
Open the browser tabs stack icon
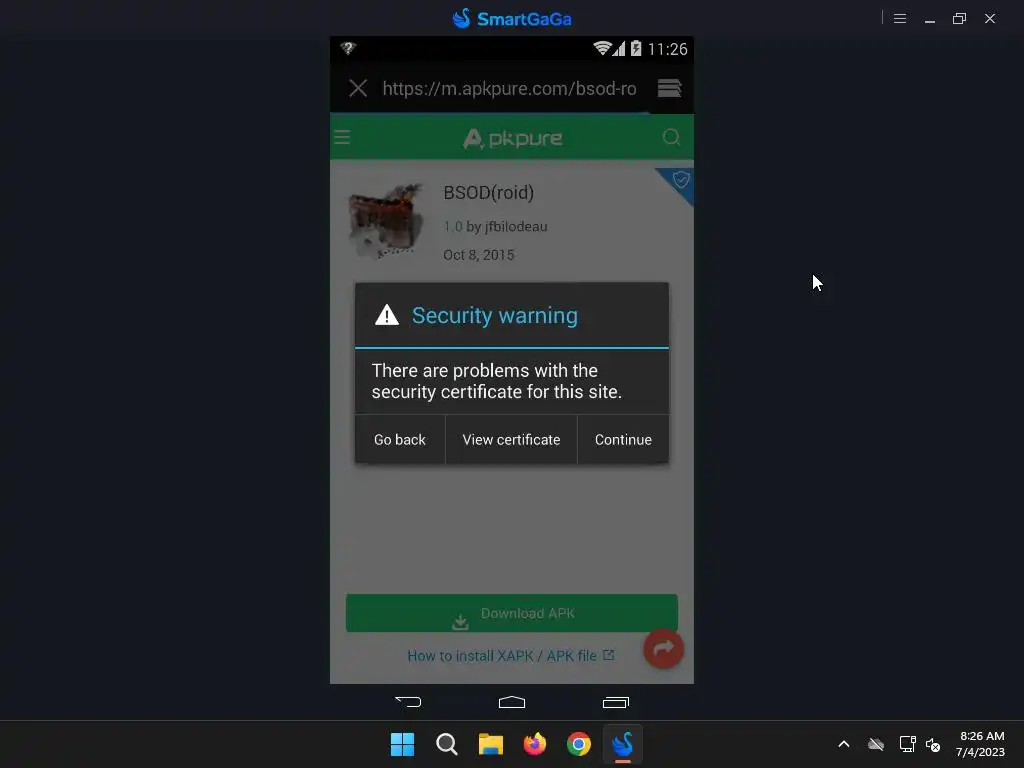pyautogui.click(x=669, y=88)
